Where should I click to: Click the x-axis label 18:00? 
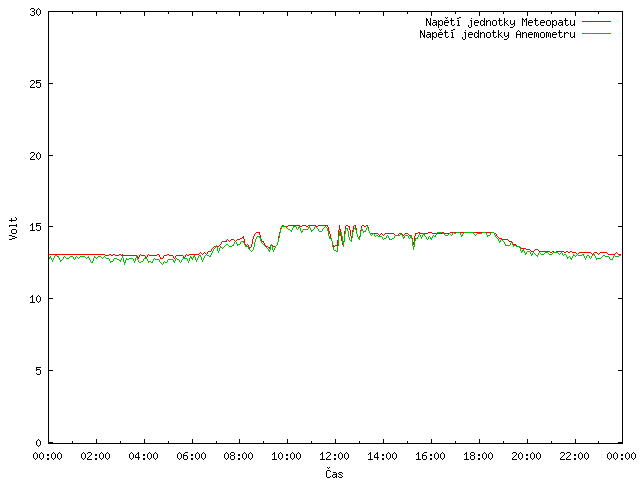pos(478,456)
